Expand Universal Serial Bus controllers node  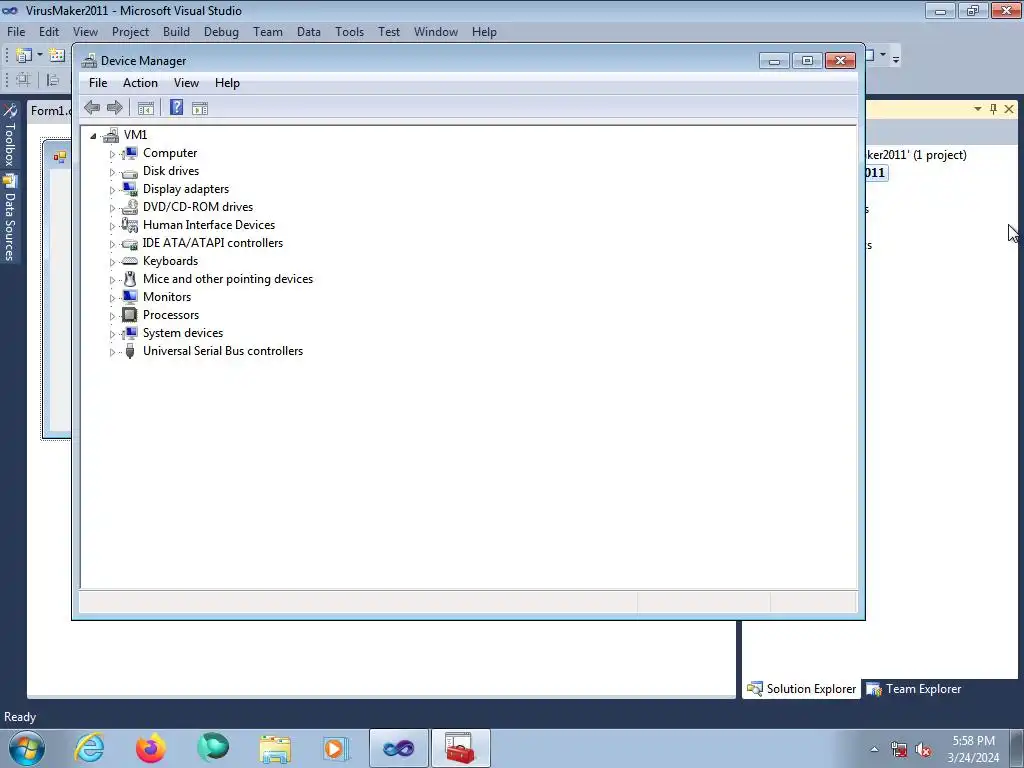click(x=112, y=352)
